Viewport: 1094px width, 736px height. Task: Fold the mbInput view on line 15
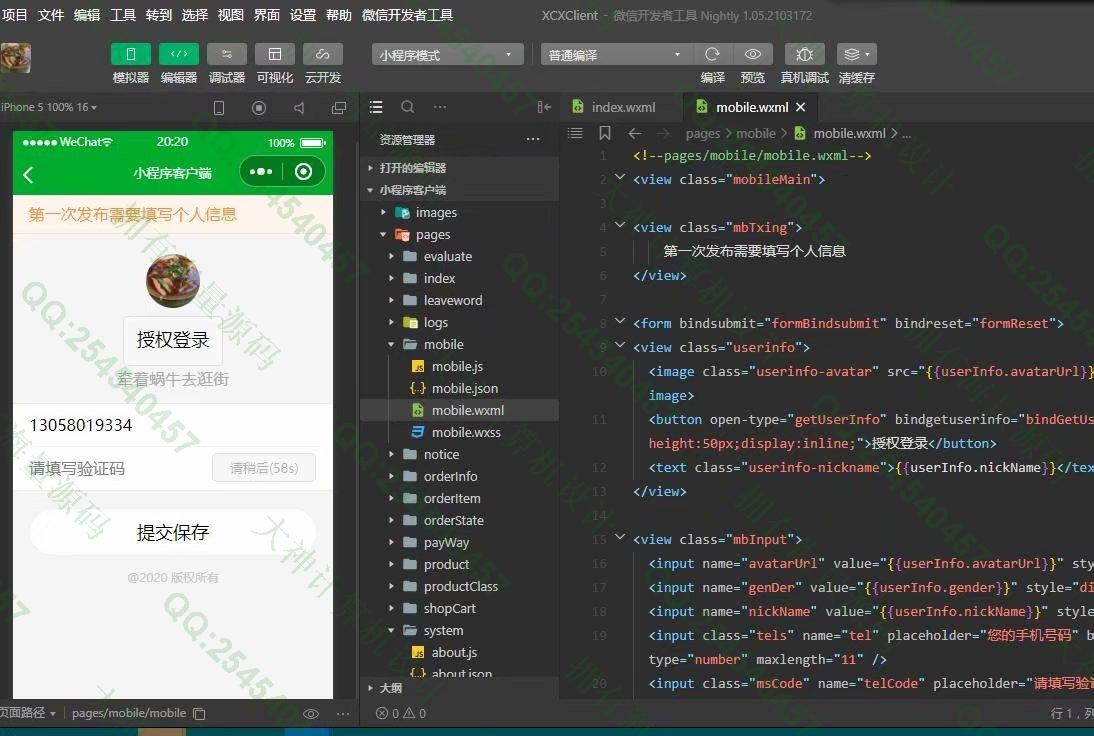click(620, 538)
